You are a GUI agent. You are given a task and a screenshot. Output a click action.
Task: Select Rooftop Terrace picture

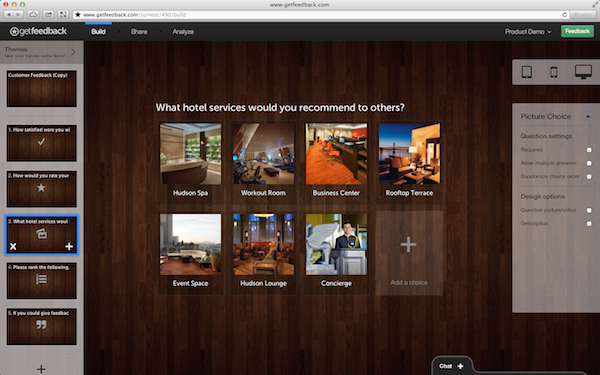[x=409, y=153]
